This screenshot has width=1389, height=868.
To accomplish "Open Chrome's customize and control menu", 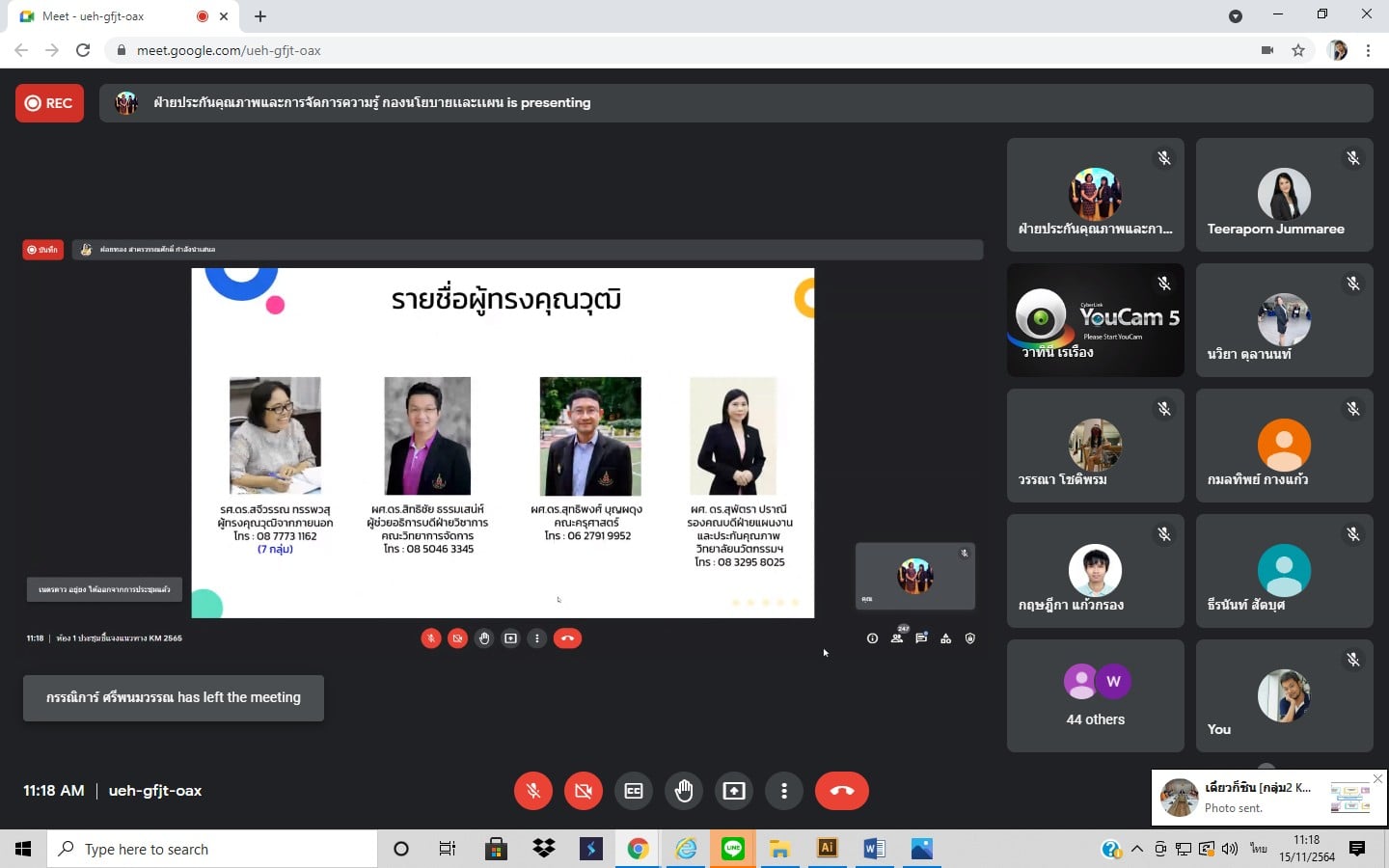I will (x=1368, y=50).
